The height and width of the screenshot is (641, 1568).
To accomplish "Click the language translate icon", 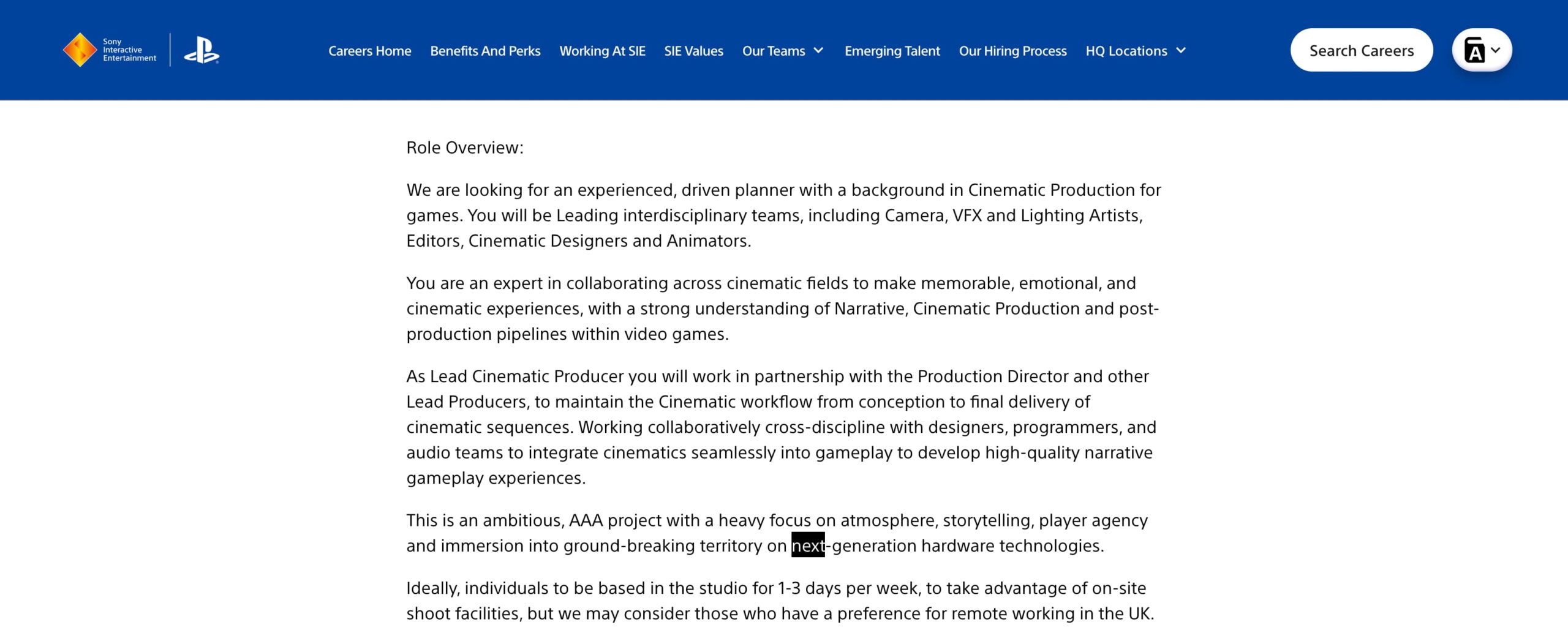I will (x=1474, y=50).
